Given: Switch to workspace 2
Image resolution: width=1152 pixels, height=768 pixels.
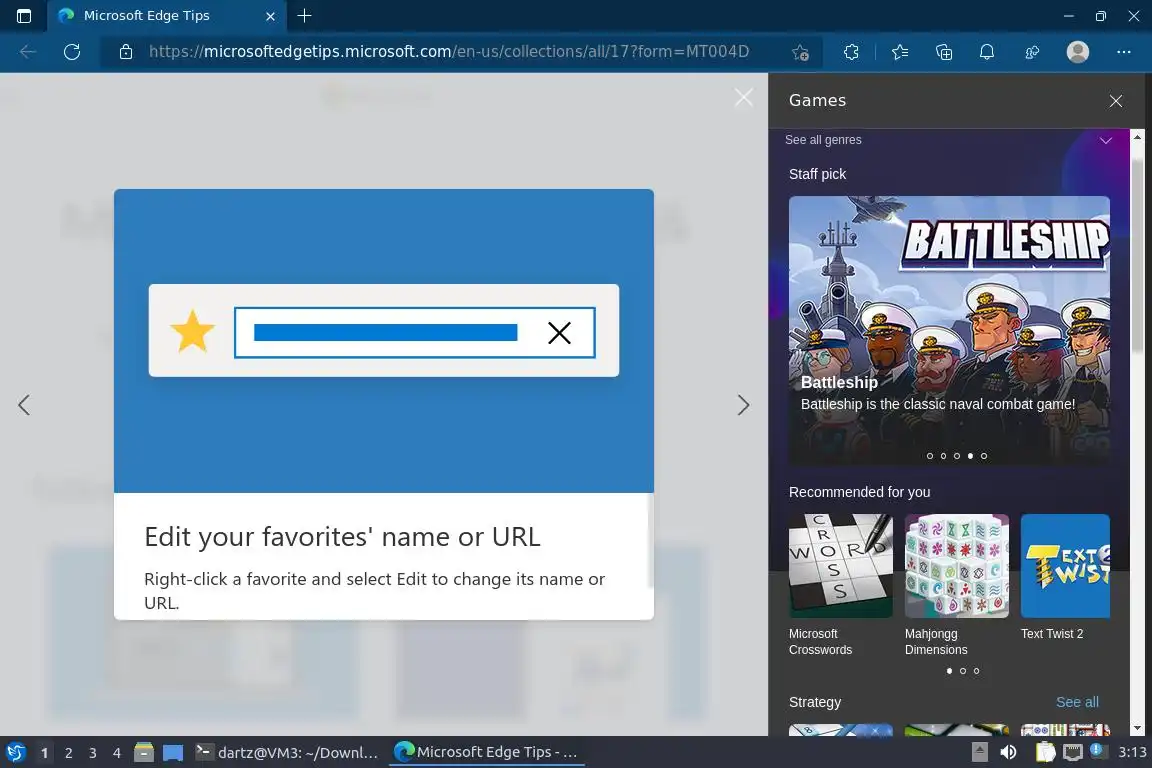Looking at the screenshot, I should (68, 753).
